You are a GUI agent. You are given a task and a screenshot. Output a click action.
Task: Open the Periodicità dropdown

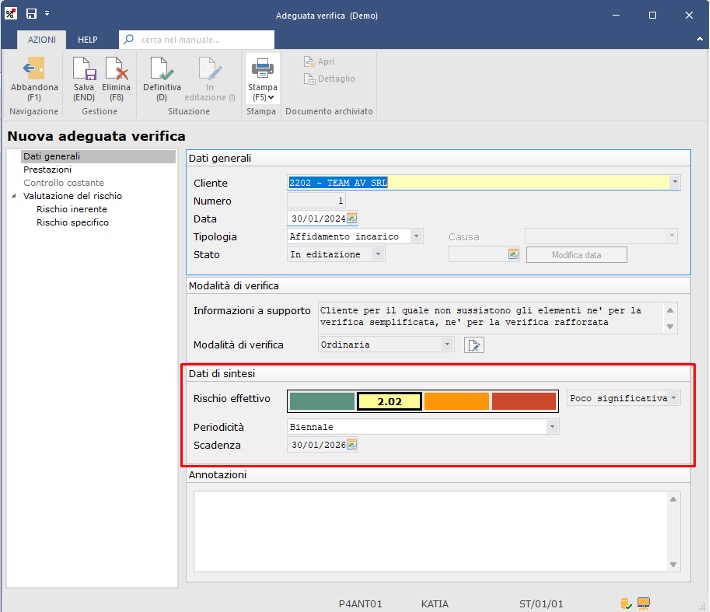click(x=552, y=427)
